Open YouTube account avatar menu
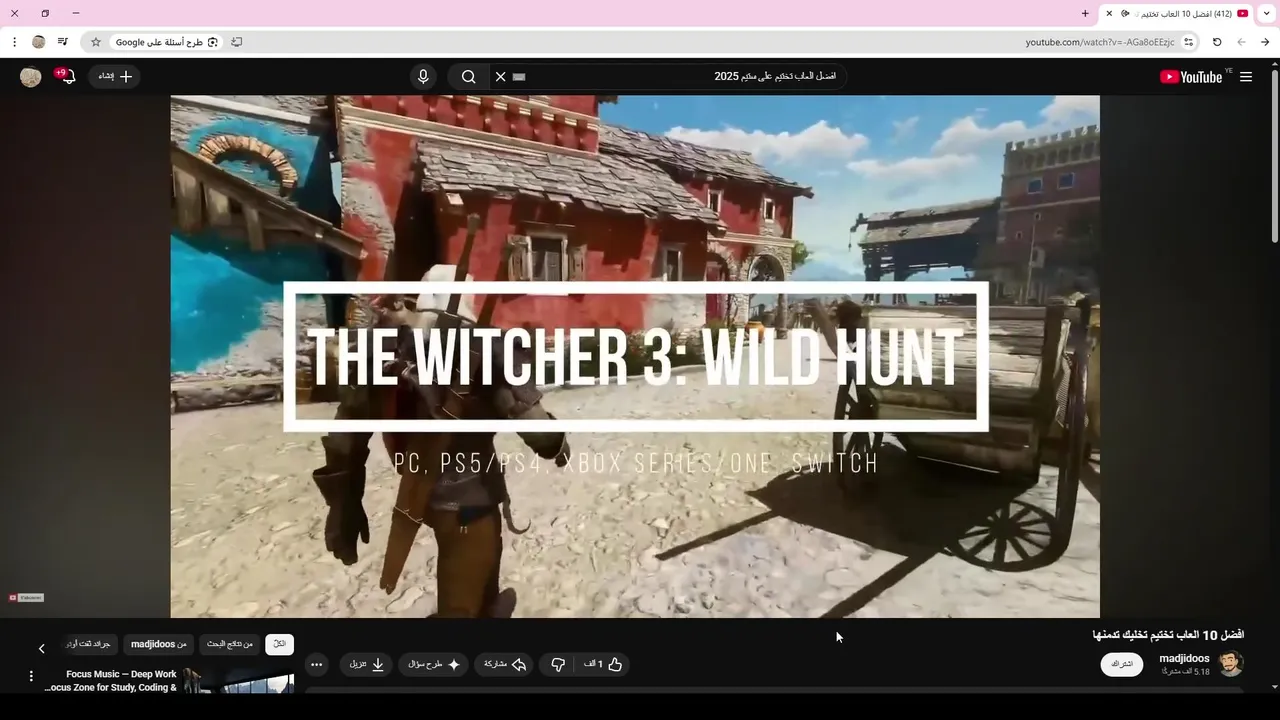 pos(31,77)
